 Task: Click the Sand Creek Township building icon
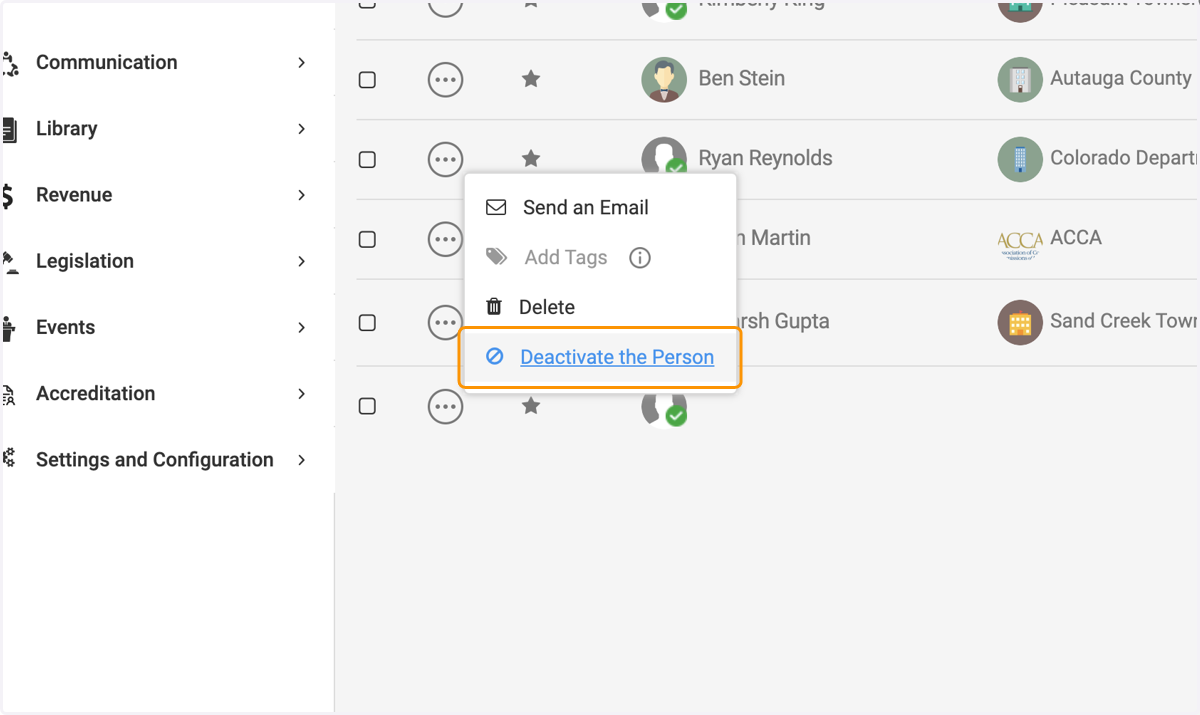click(x=1020, y=322)
